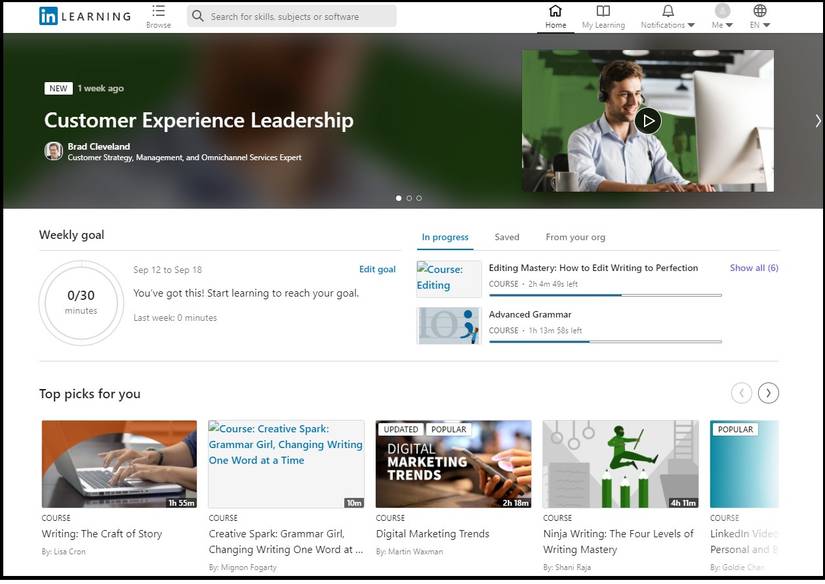
Task: Click the Editing Mastery progress bar
Action: [x=605, y=296]
